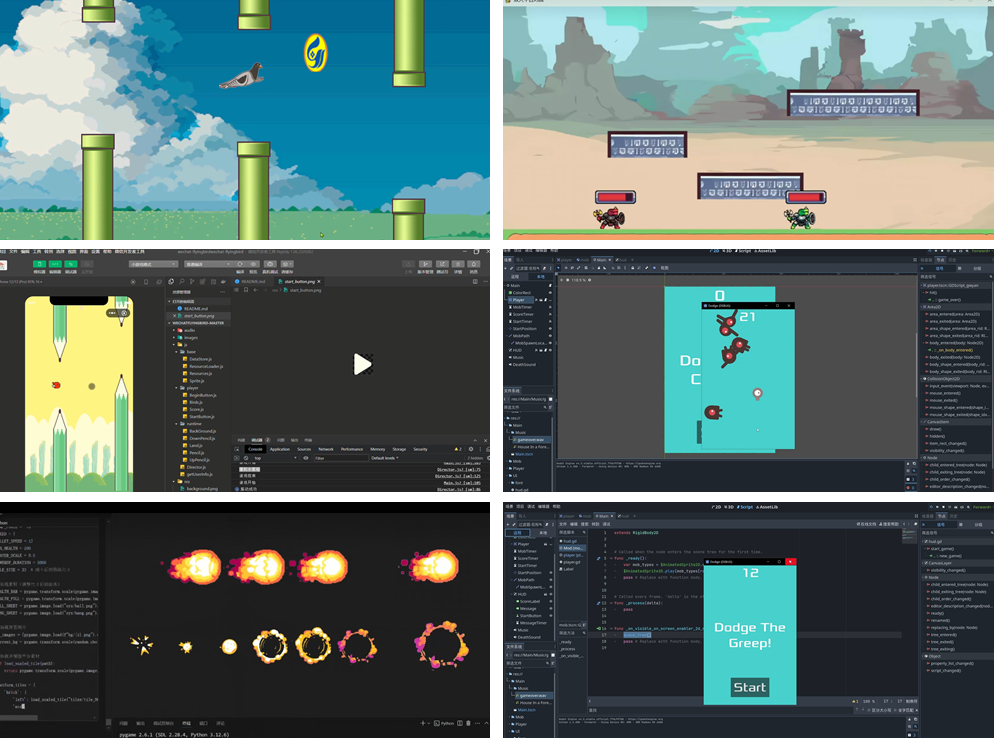The width and height of the screenshot is (994, 738).
Task: Open the Default levels dropdown in console
Action: (385, 458)
